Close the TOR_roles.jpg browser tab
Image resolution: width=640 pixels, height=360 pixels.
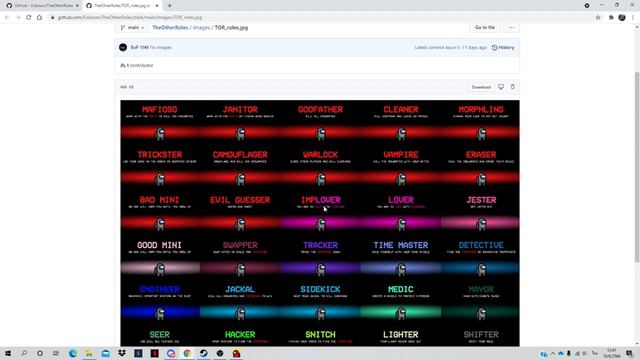click(x=157, y=6)
